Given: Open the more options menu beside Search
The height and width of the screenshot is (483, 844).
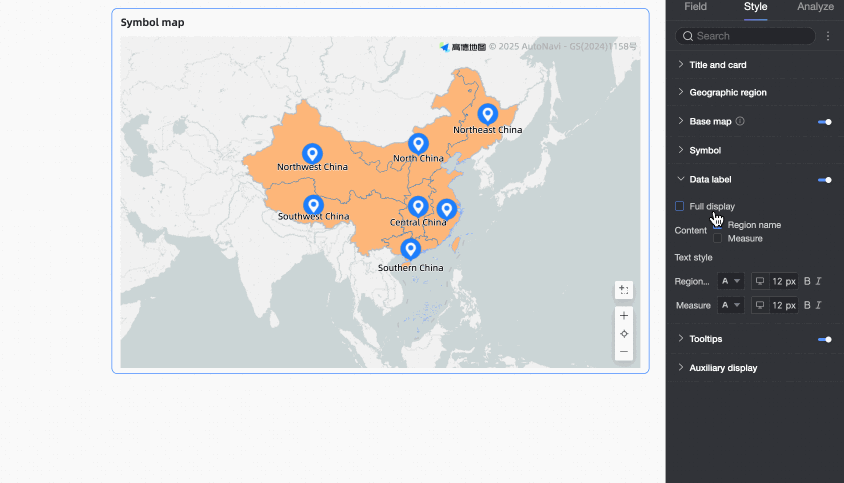Looking at the screenshot, I should (x=828, y=36).
